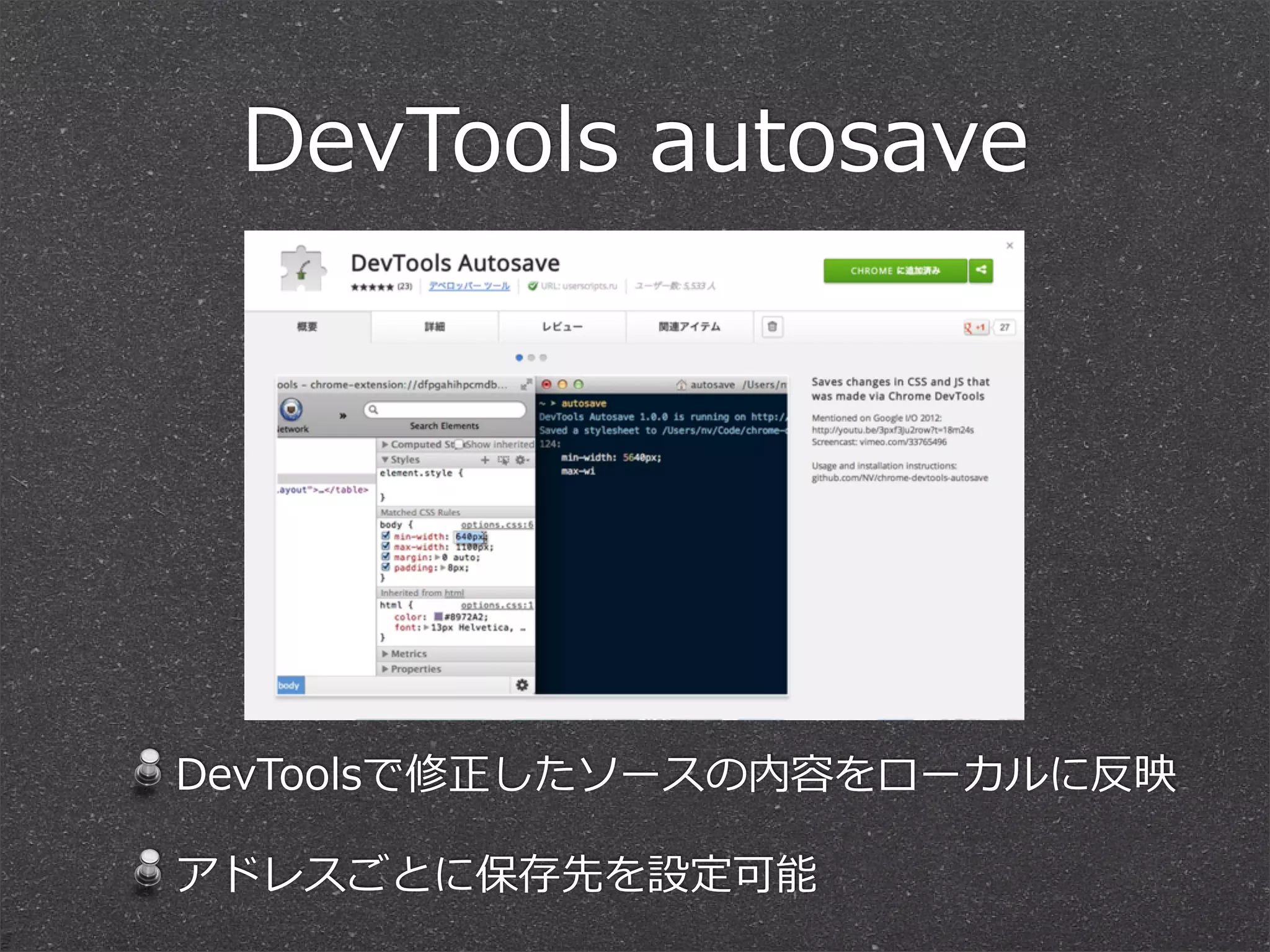This screenshot has height=952, width=1270.
Task: Open the Styles gear options dropdown
Action: 522,459
